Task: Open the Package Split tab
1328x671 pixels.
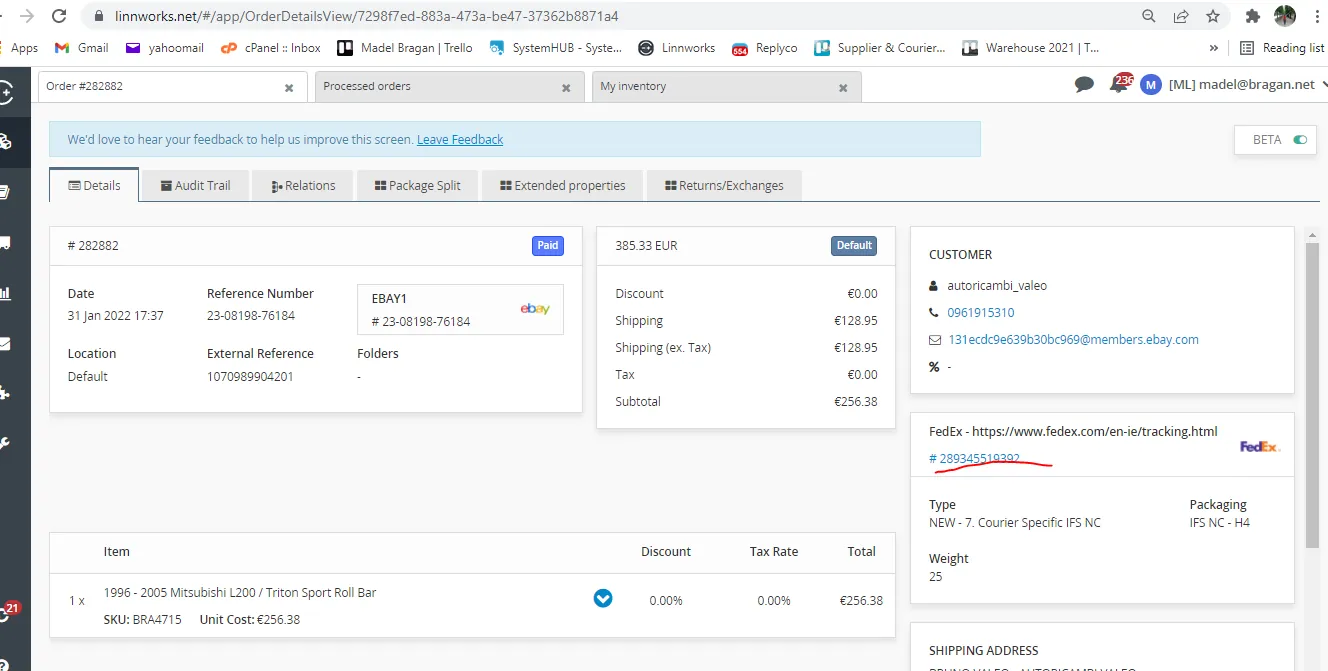Action: point(417,185)
